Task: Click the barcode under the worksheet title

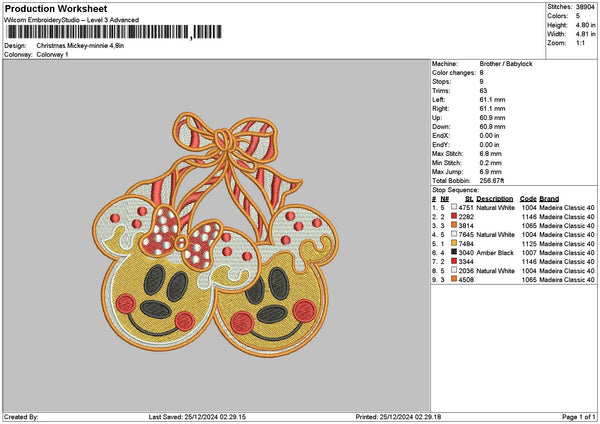Action: [x=114, y=32]
